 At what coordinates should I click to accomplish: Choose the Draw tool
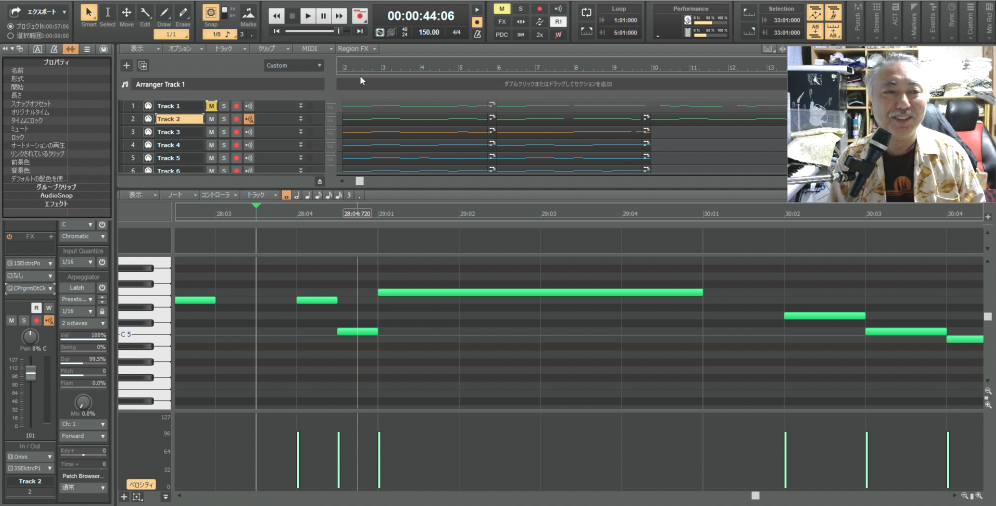click(x=163, y=14)
